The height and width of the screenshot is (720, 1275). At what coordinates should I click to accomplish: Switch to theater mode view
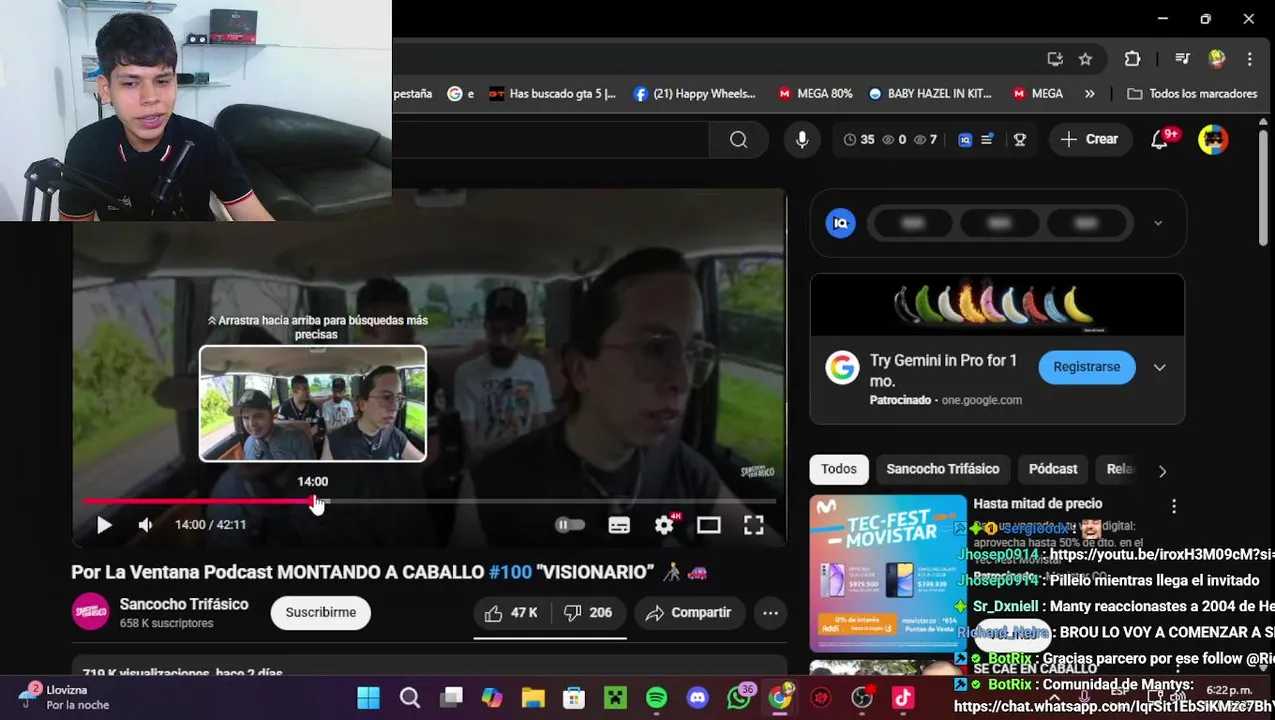[x=709, y=525]
